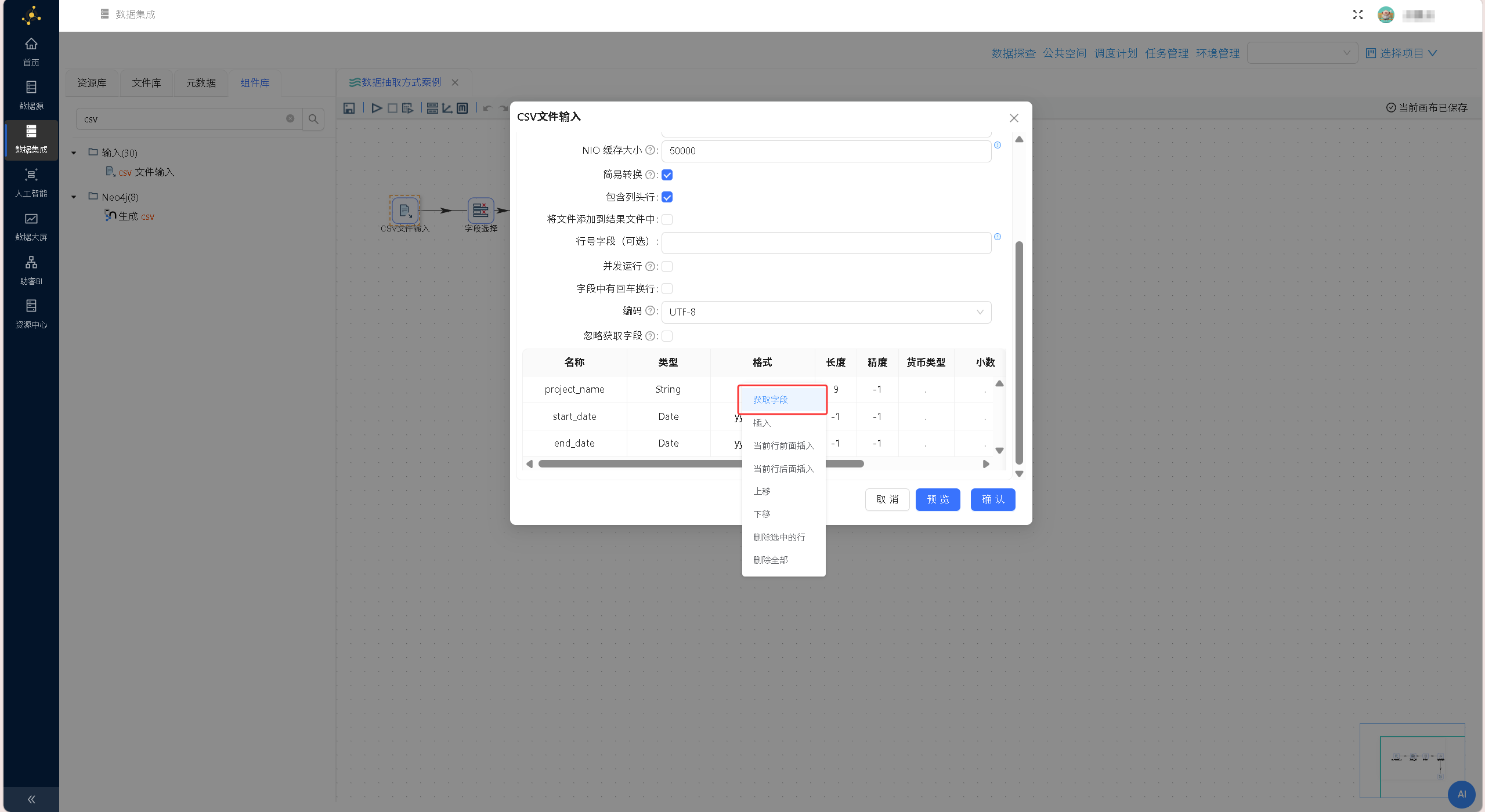Viewport: 1485px width, 812px height.
Task: Open the 任务管理 link
Action: point(1167,53)
